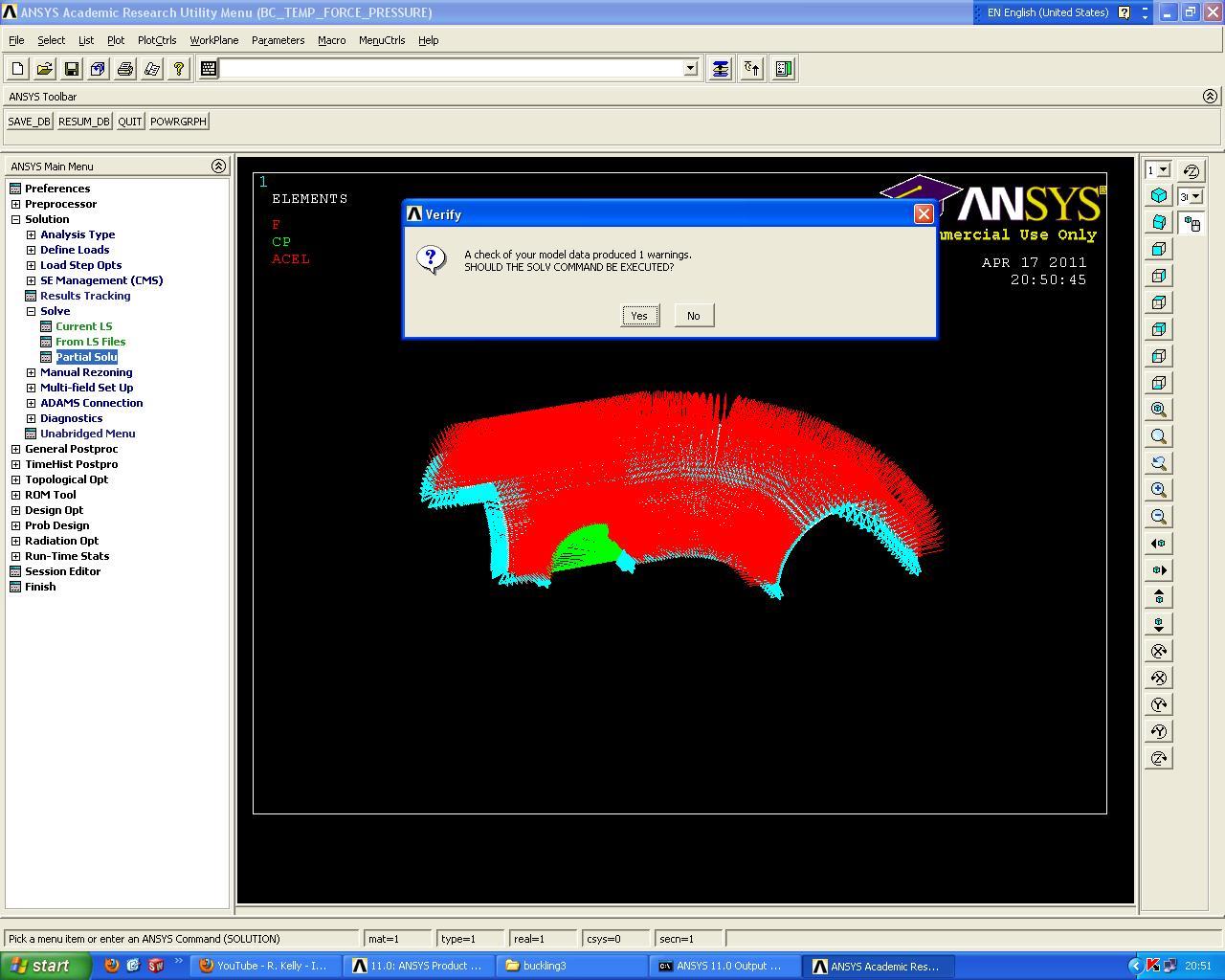Click the Zoom In plus magnifier

click(1159, 490)
